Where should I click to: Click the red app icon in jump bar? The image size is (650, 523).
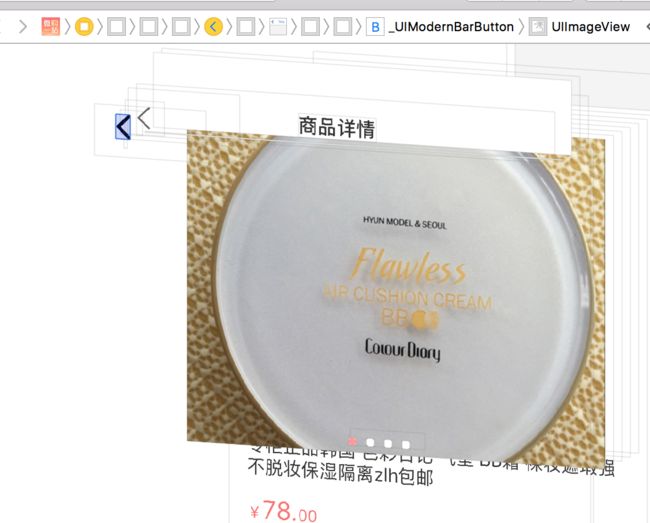click(51, 27)
